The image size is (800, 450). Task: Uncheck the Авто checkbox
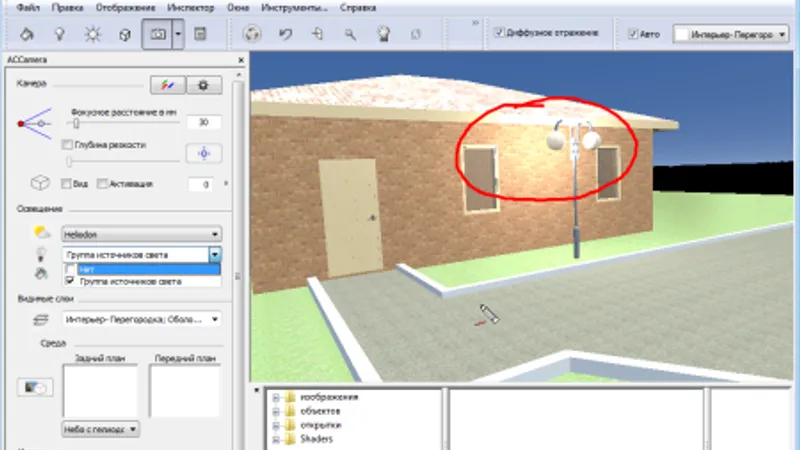pyautogui.click(x=633, y=34)
